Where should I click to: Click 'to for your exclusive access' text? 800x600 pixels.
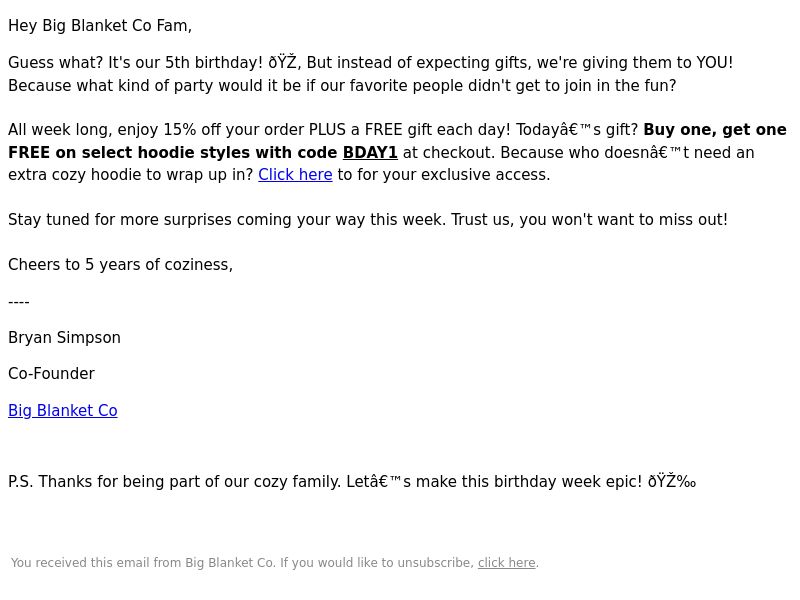(x=444, y=174)
